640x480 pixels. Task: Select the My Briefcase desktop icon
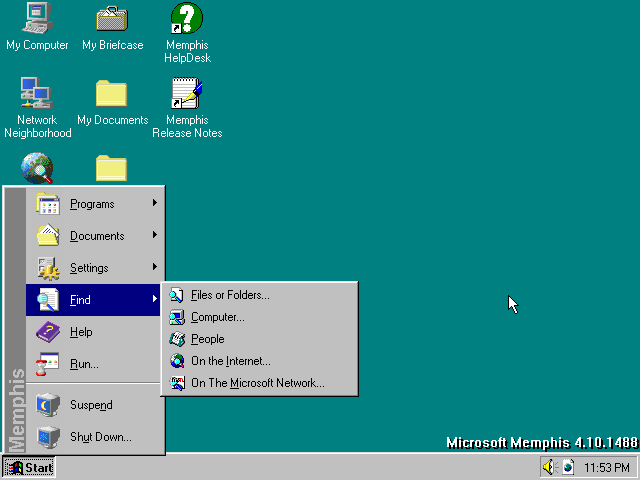[x=112, y=18]
